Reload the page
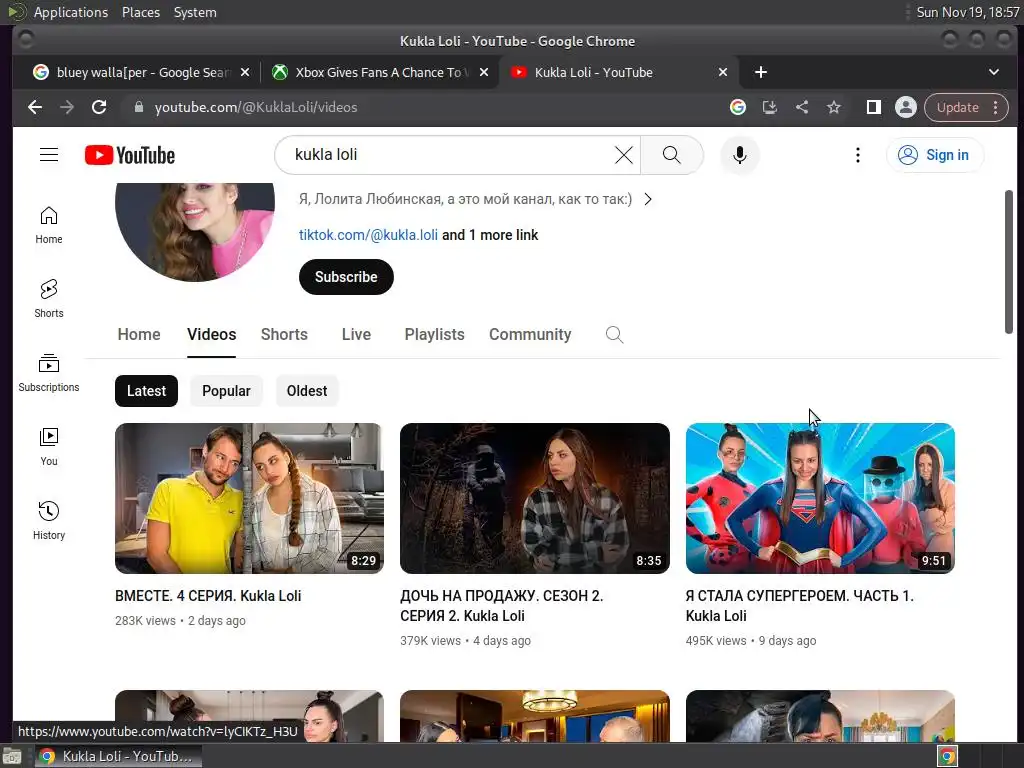Screen dimensions: 1024x768 click(x=99, y=107)
